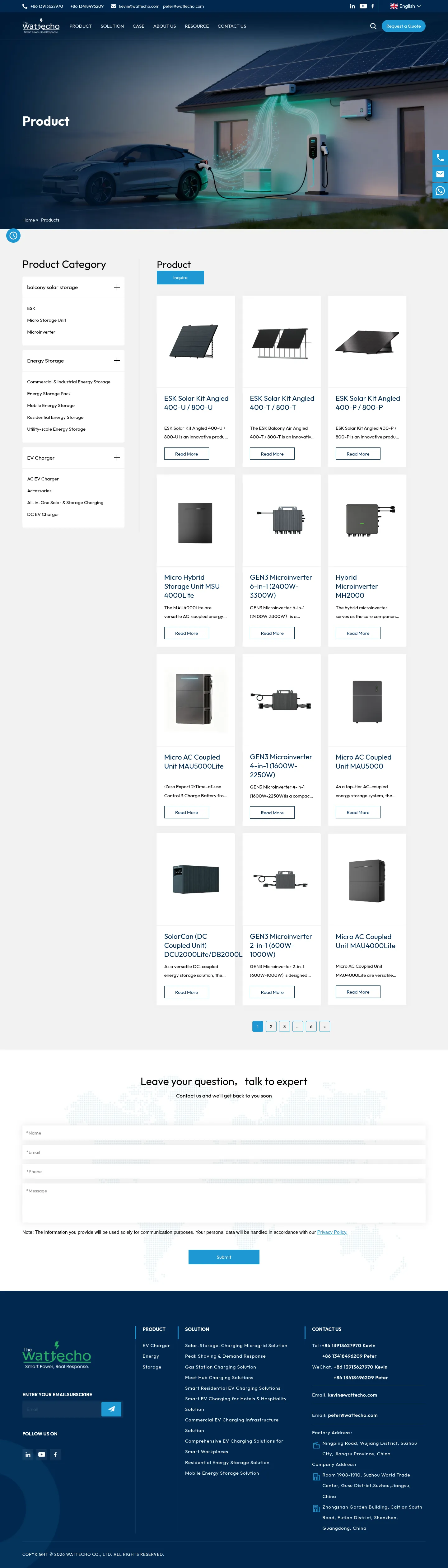Image resolution: width=448 pixels, height=1568 pixels.
Task: Click the subscribe email input field
Action: click(62, 1408)
